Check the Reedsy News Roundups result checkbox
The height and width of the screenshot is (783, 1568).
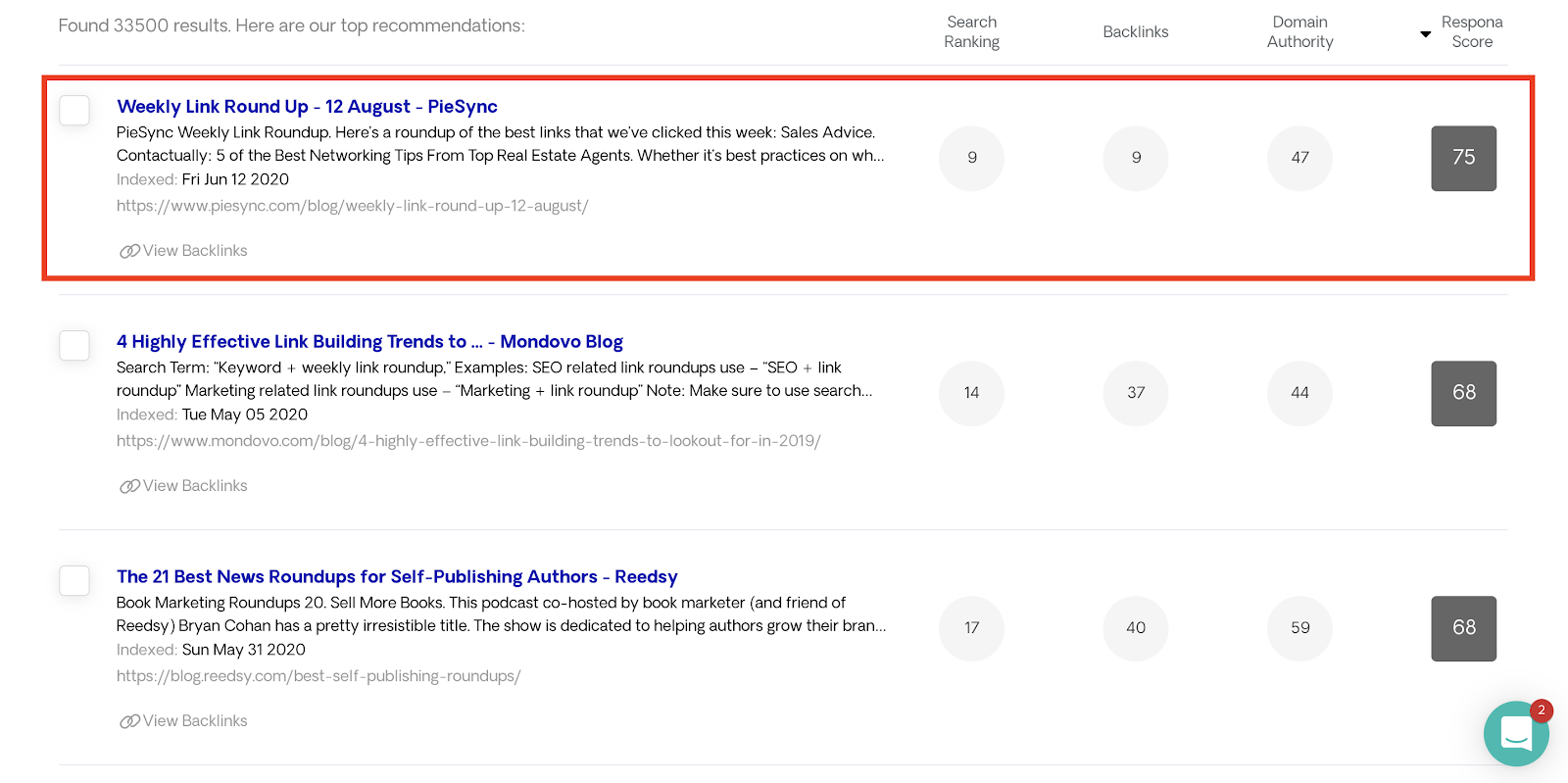pos(74,580)
